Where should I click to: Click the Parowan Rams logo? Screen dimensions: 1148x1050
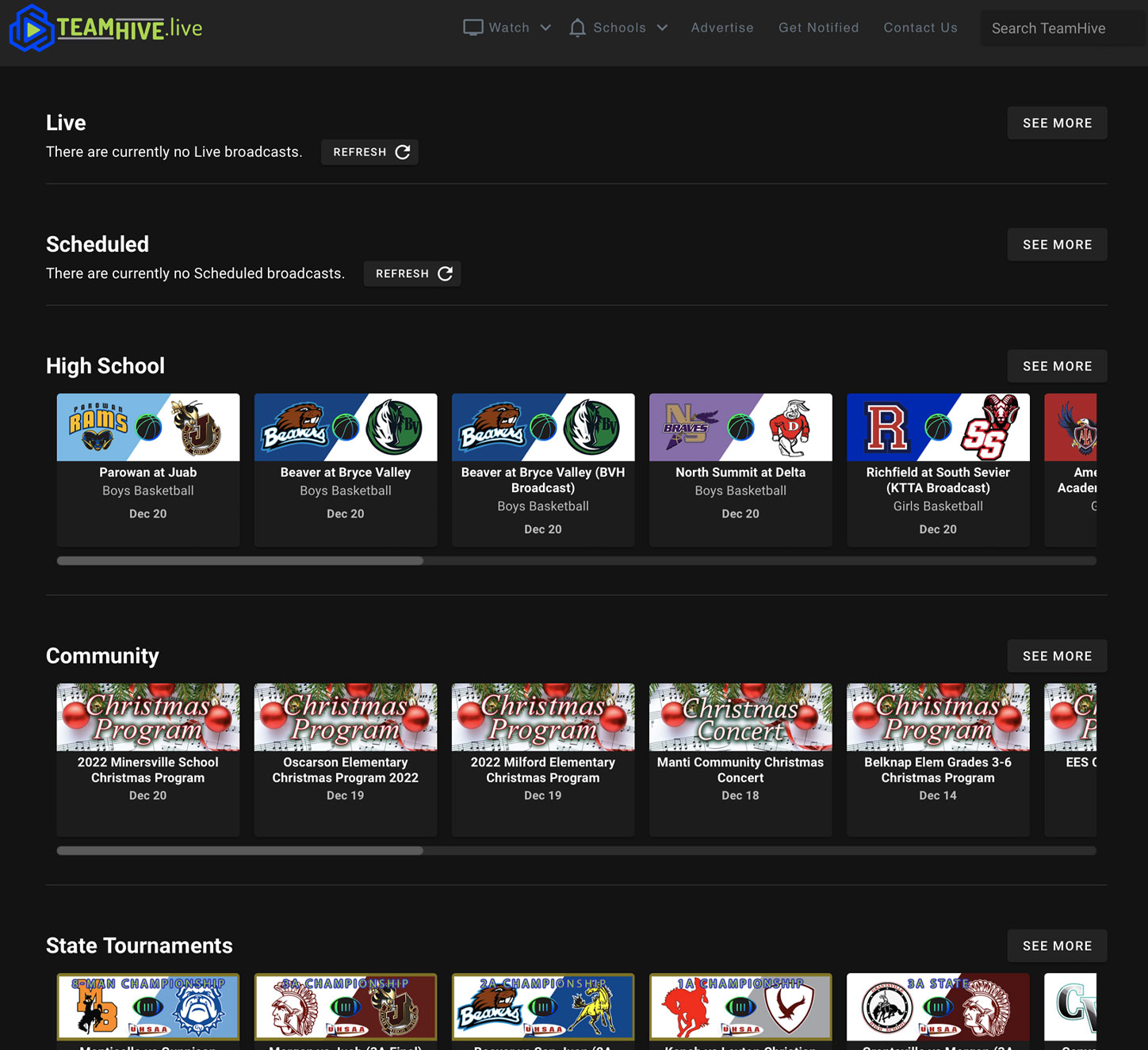tap(98, 427)
